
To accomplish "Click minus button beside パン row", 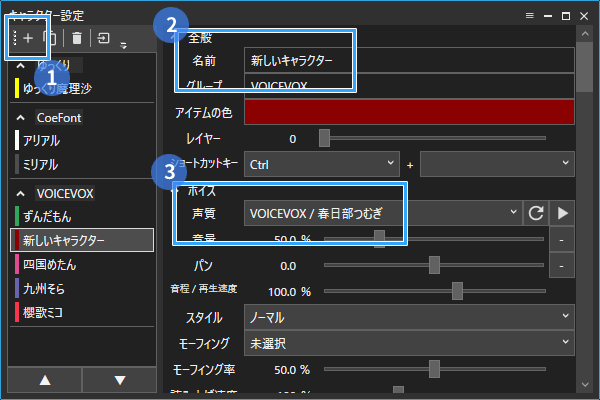I will 561,265.
